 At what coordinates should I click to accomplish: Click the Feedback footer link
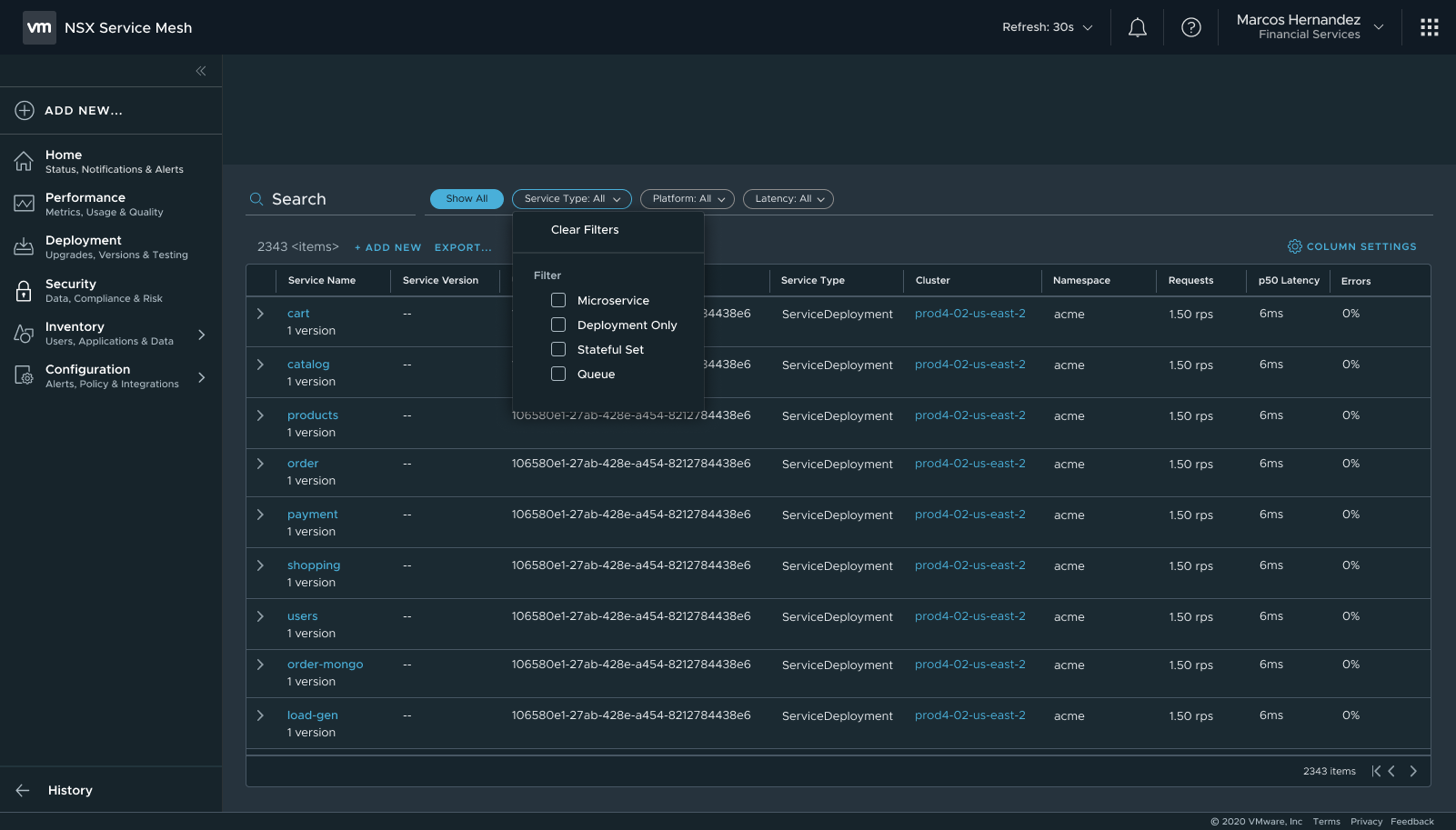click(x=1412, y=822)
